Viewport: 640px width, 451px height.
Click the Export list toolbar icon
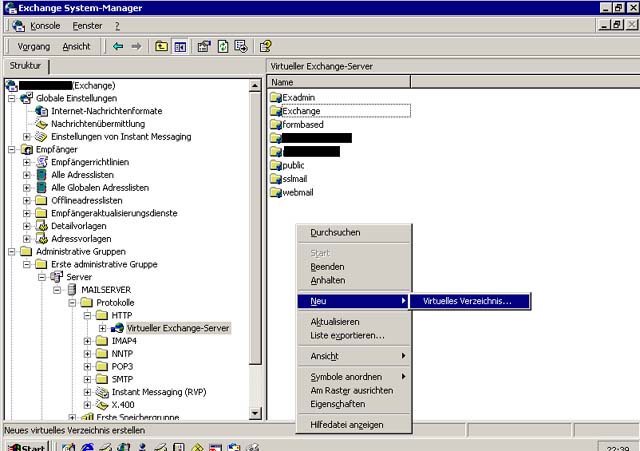point(241,47)
